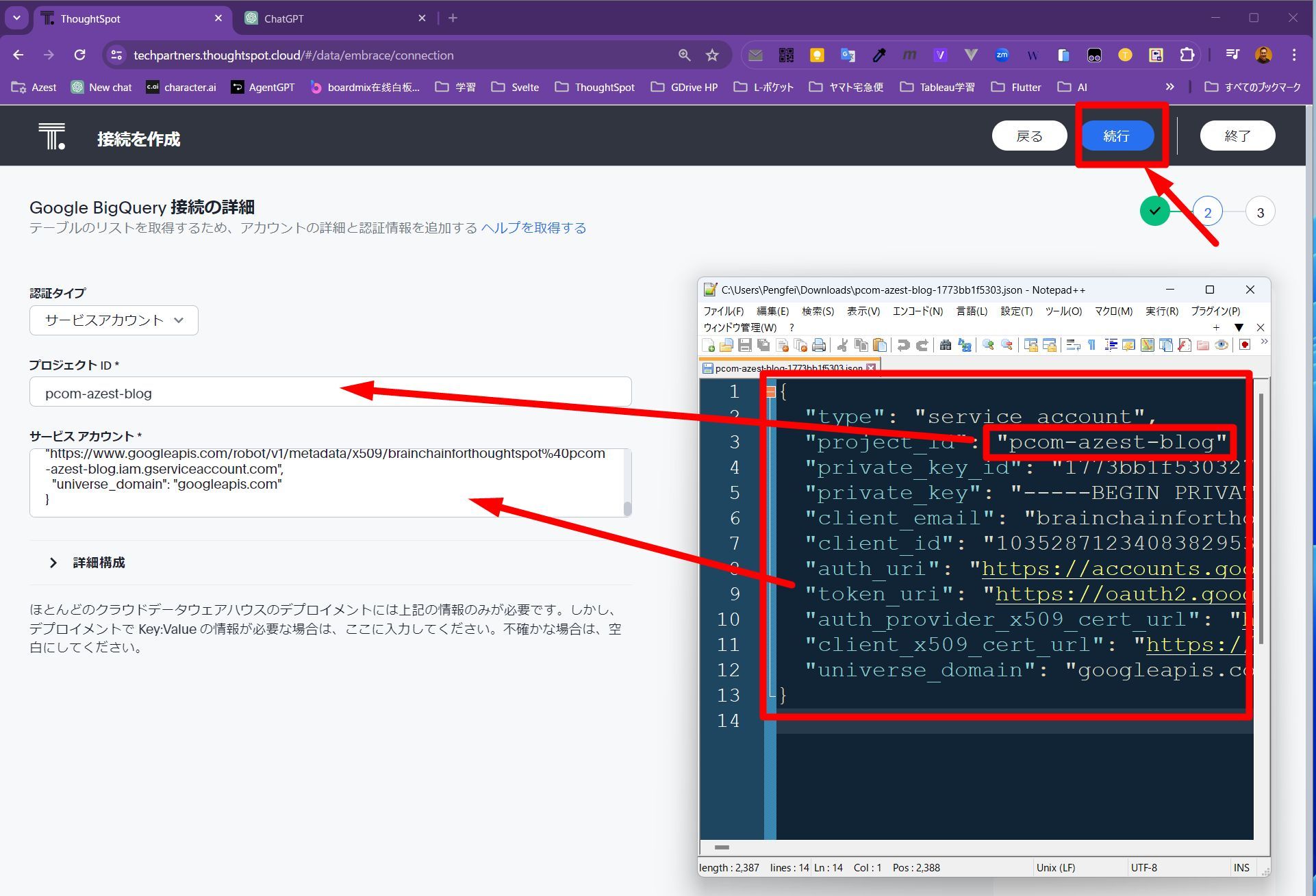Expand hidden Notepad++ toolbar items chevron

(1264, 342)
